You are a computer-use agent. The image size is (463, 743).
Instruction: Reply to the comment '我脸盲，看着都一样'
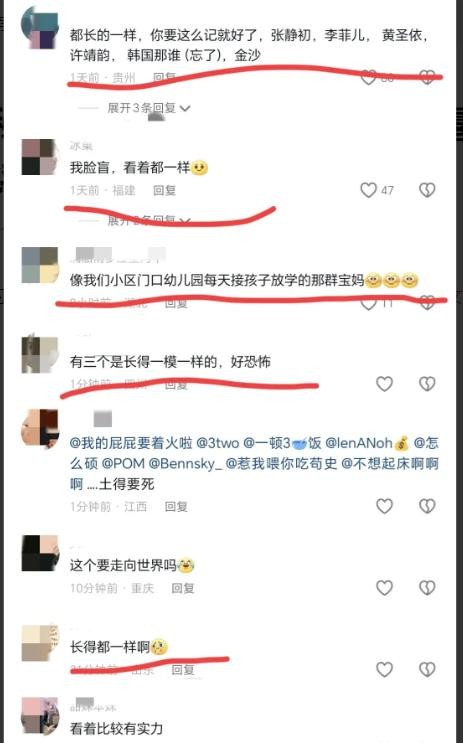(164, 190)
